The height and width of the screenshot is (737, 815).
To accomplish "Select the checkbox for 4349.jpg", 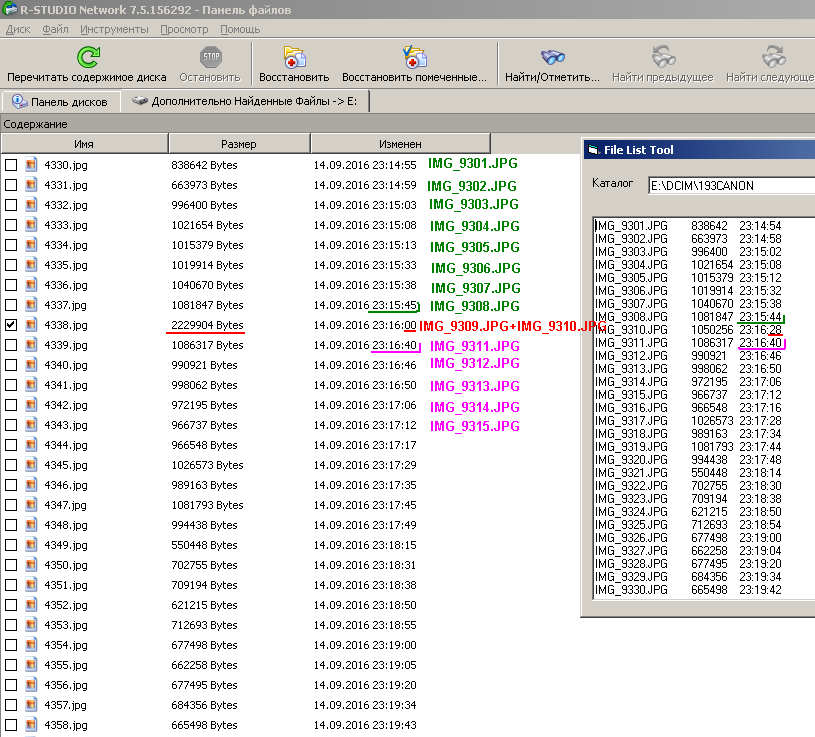I will (x=11, y=545).
